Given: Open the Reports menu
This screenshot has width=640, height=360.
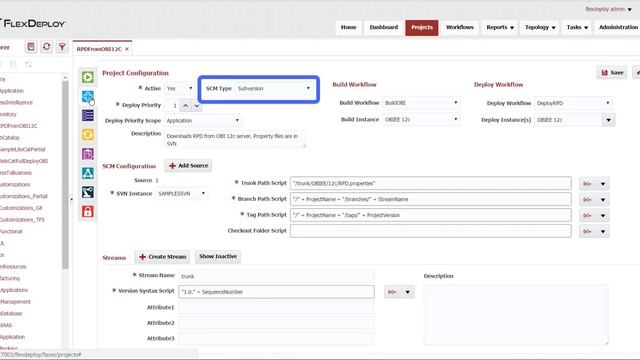Looking at the screenshot, I should [x=500, y=27].
